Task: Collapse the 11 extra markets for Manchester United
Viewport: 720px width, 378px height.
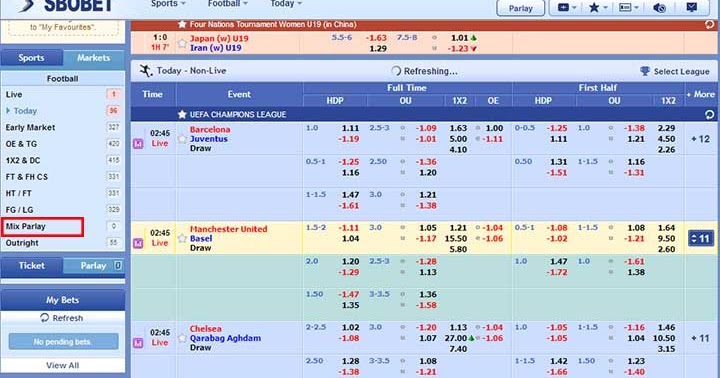Action: coord(701,238)
